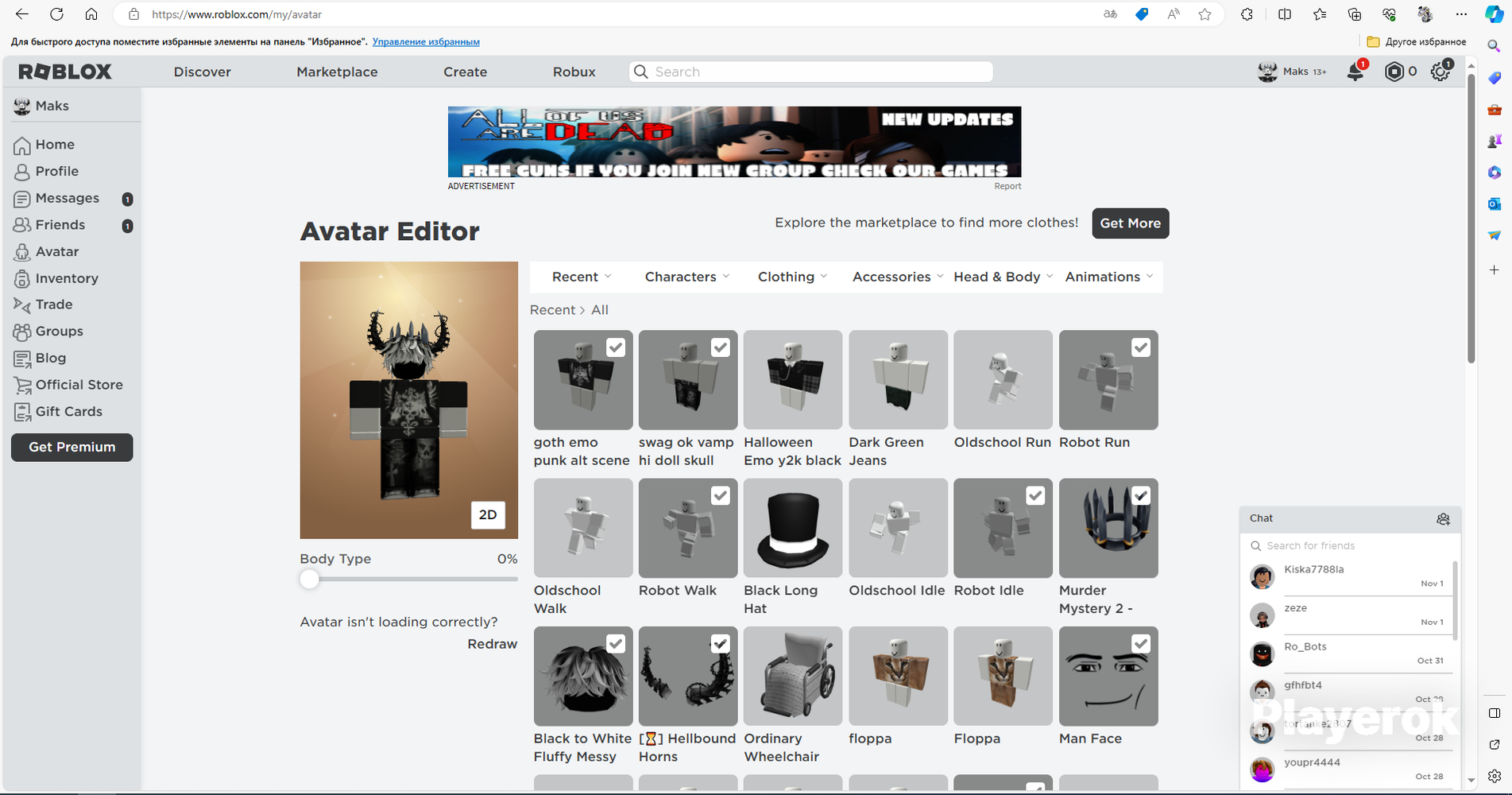1512x795 pixels.
Task: Expand the Recent dropdown
Action: (x=582, y=277)
